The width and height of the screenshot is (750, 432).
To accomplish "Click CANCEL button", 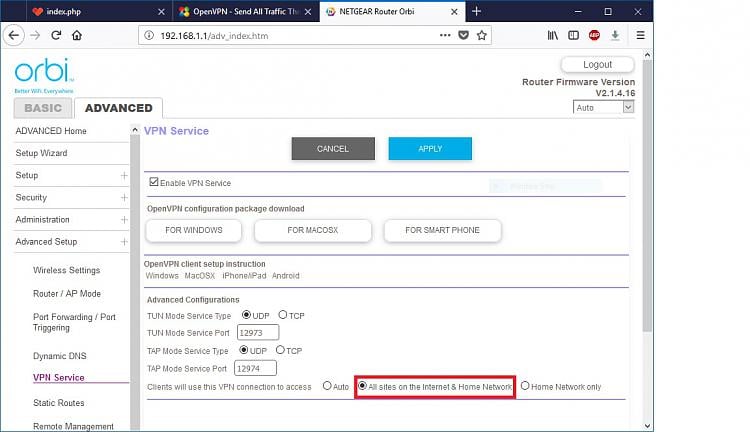I will [x=333, y=149].
